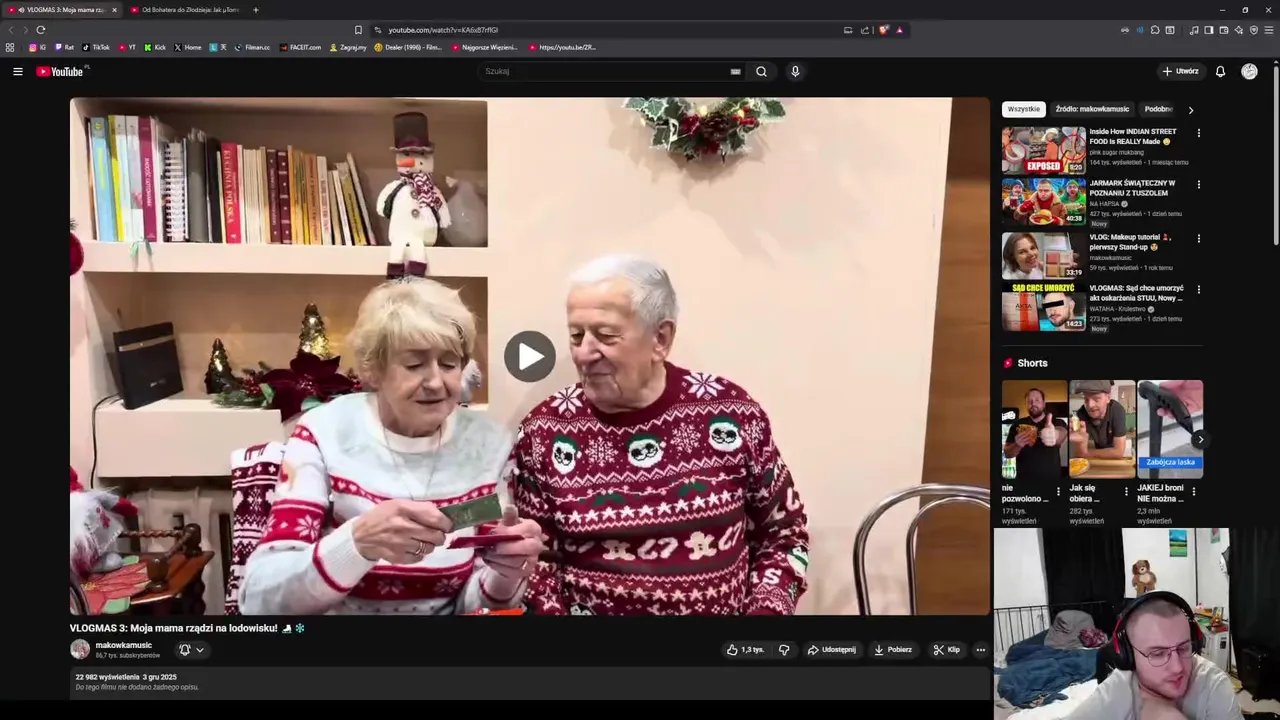Open the Filman.cc bookmark
The width and height of the screenshot is (1280, 720).
pyautogui.click(x=252, y=47)
